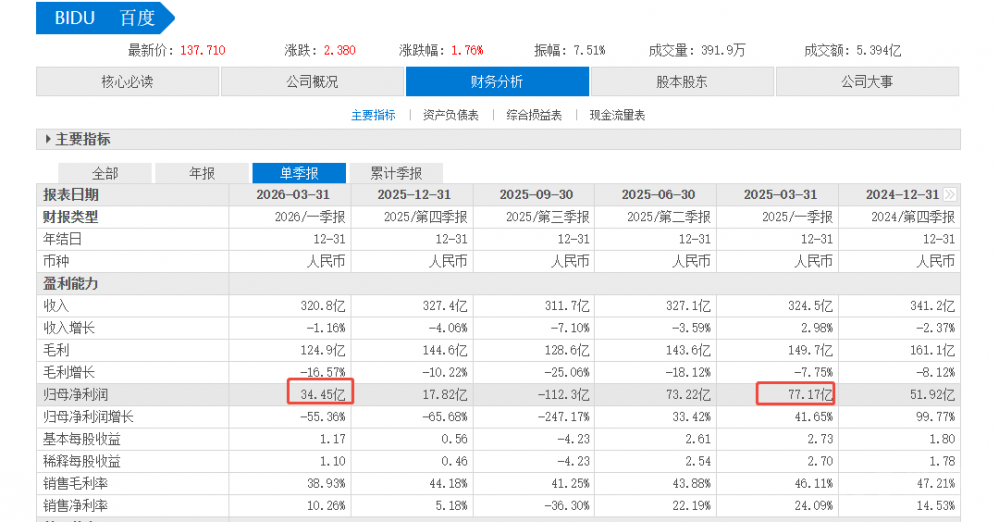
Task: Click the 77.17亿 net profit cell
Action: click(810, 395)
